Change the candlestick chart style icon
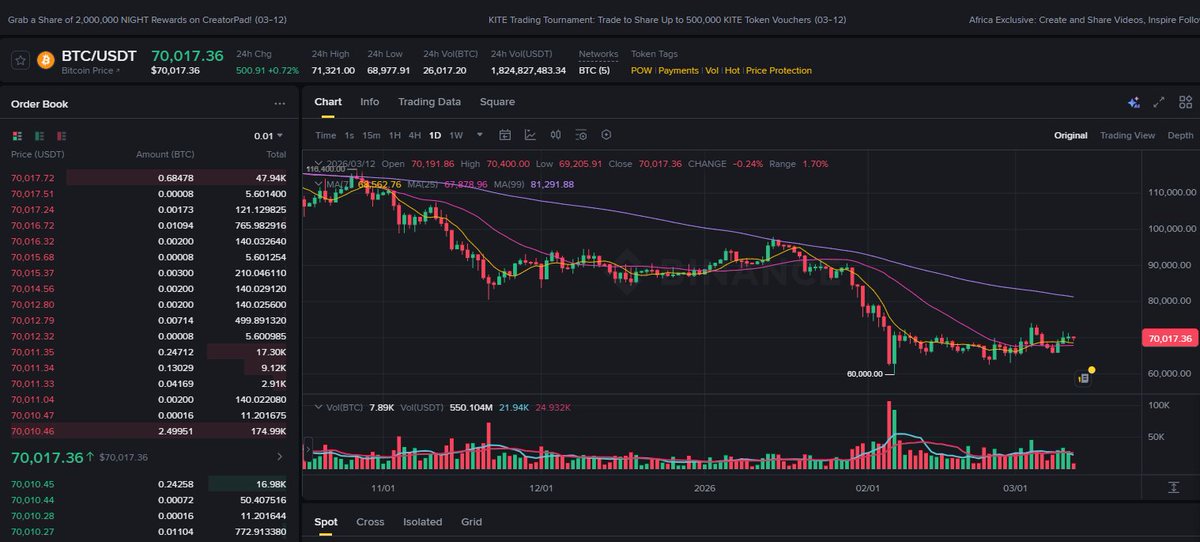Image resolution: width=1200 pixels, height=542 pixels. (x=555, y=135)
